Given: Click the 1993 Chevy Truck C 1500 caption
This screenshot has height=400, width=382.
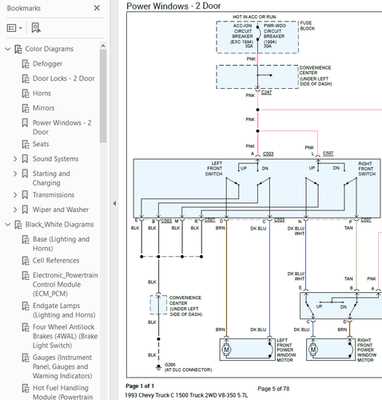Looking at the screenshot, I should click(x=187, y=395).
